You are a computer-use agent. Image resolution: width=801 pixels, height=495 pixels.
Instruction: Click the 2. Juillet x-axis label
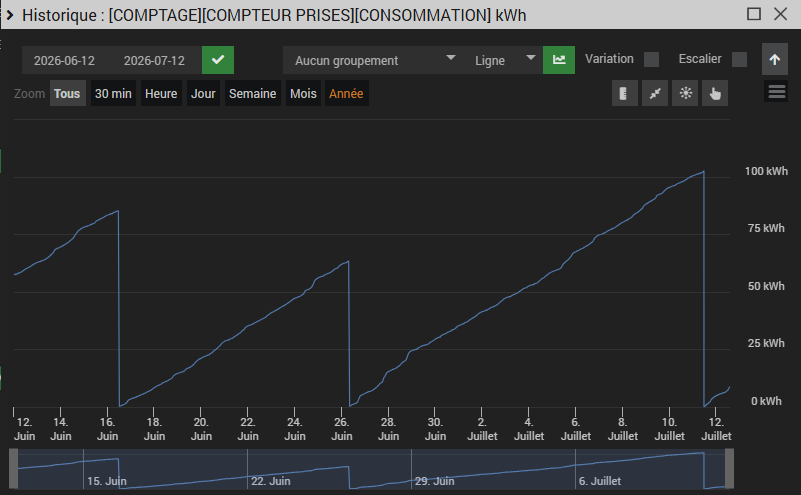(x=482, y=429)
